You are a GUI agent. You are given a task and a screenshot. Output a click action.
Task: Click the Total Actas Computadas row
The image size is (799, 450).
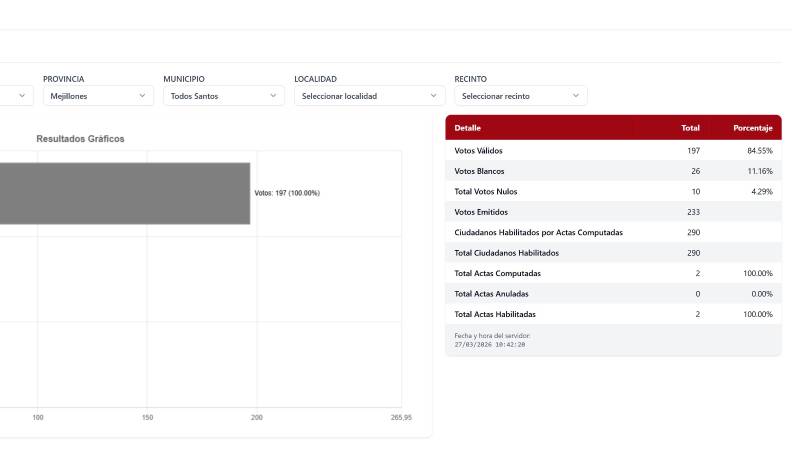(x=612, y=273)
